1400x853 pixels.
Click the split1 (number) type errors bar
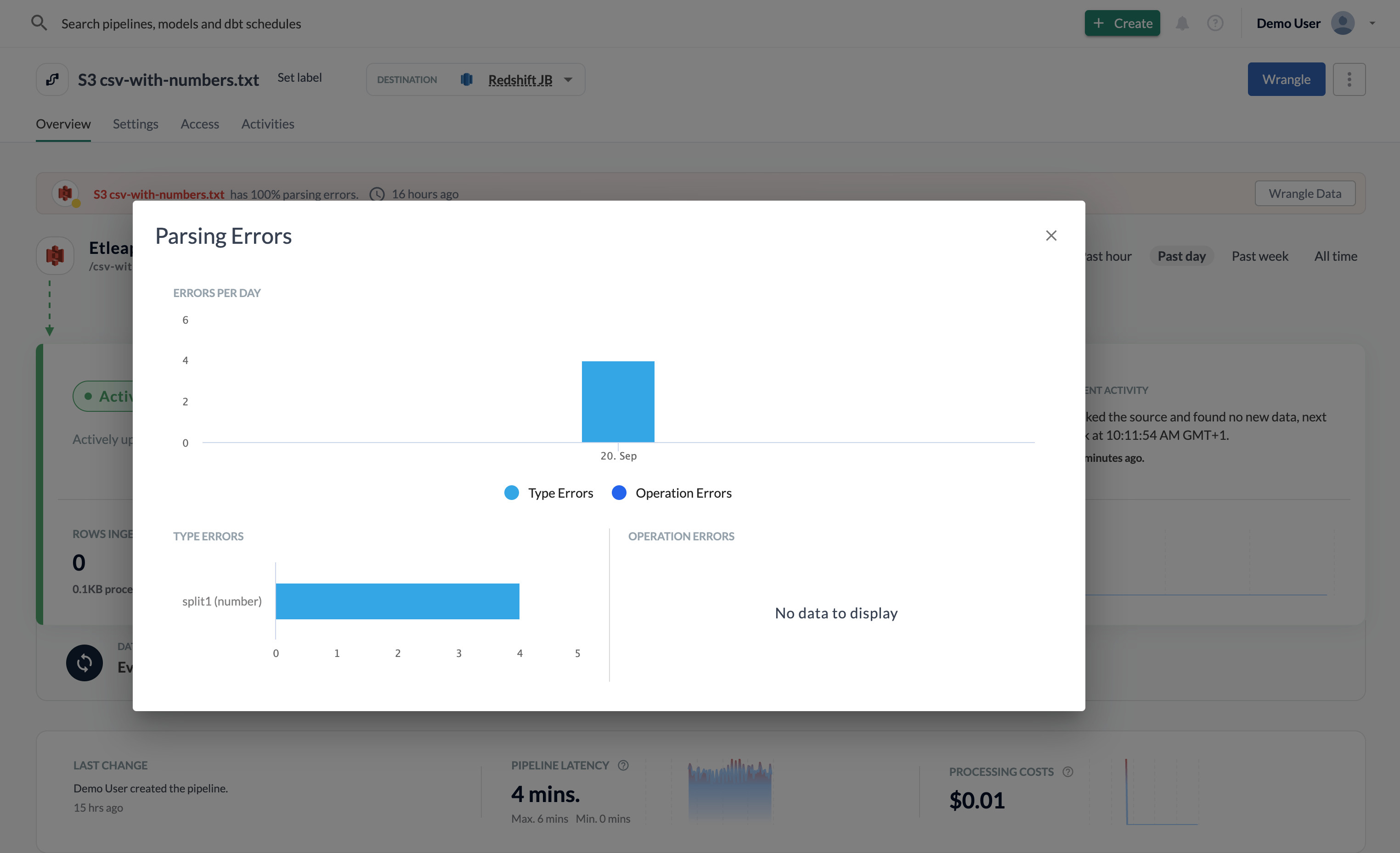point(397,601)
